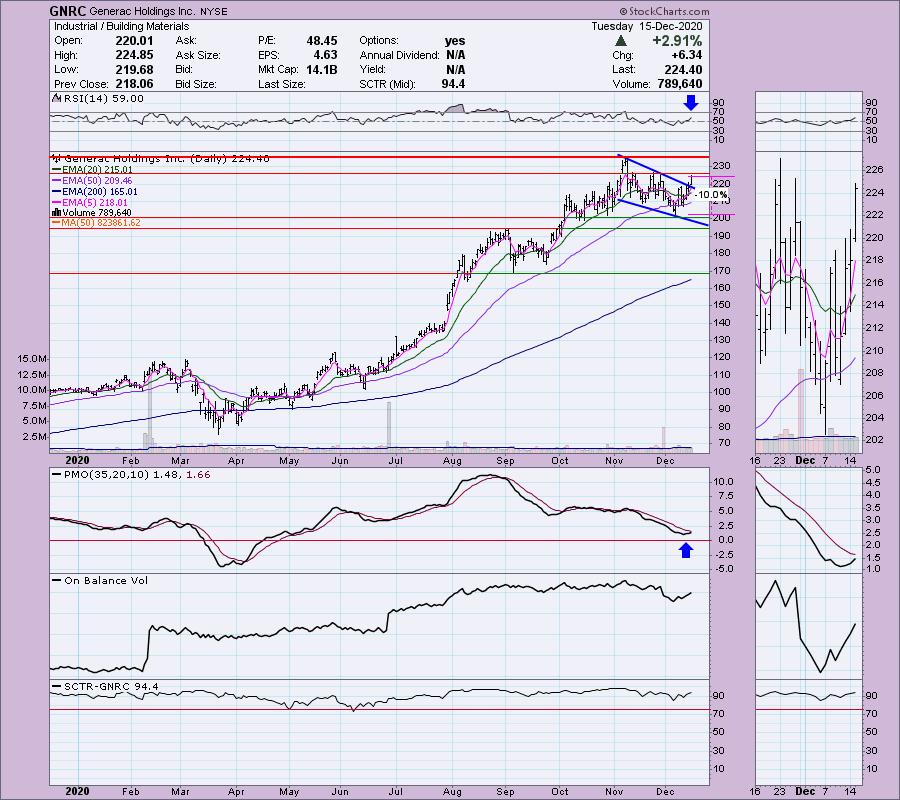This screenshot has height=800, width=900.
Task: Click the bar icon beside the Volume legend entry
Action: [56, 213]
